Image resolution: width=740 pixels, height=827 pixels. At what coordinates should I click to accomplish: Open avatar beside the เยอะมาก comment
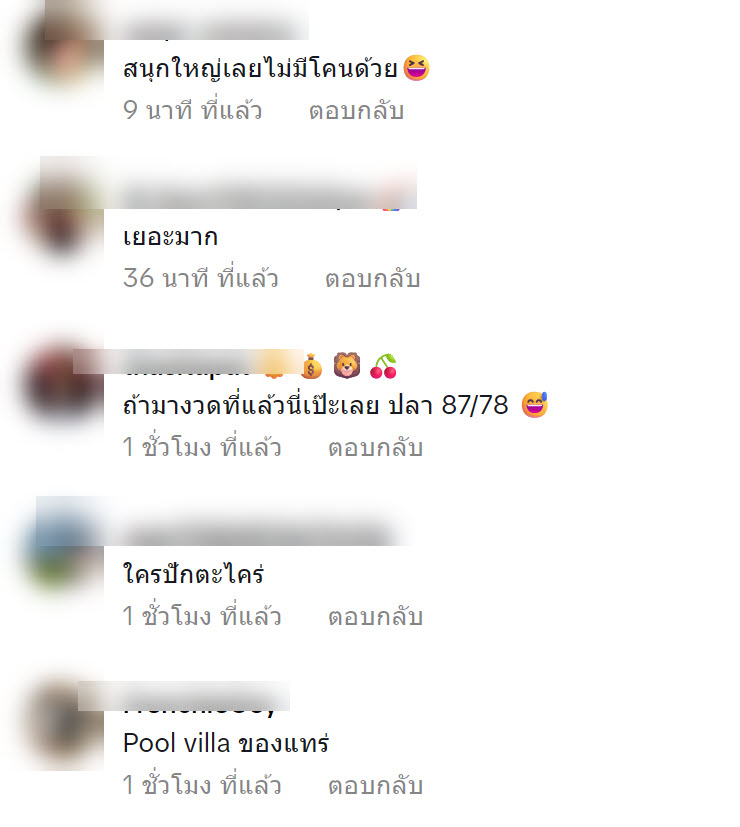pos(63,214)
